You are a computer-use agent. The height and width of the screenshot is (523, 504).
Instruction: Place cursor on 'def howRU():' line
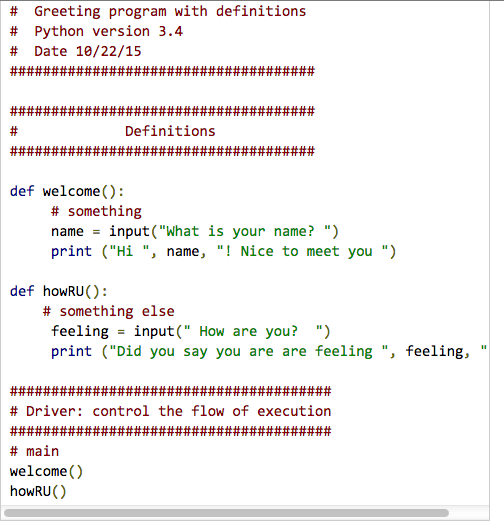click(x=59, y=292)
